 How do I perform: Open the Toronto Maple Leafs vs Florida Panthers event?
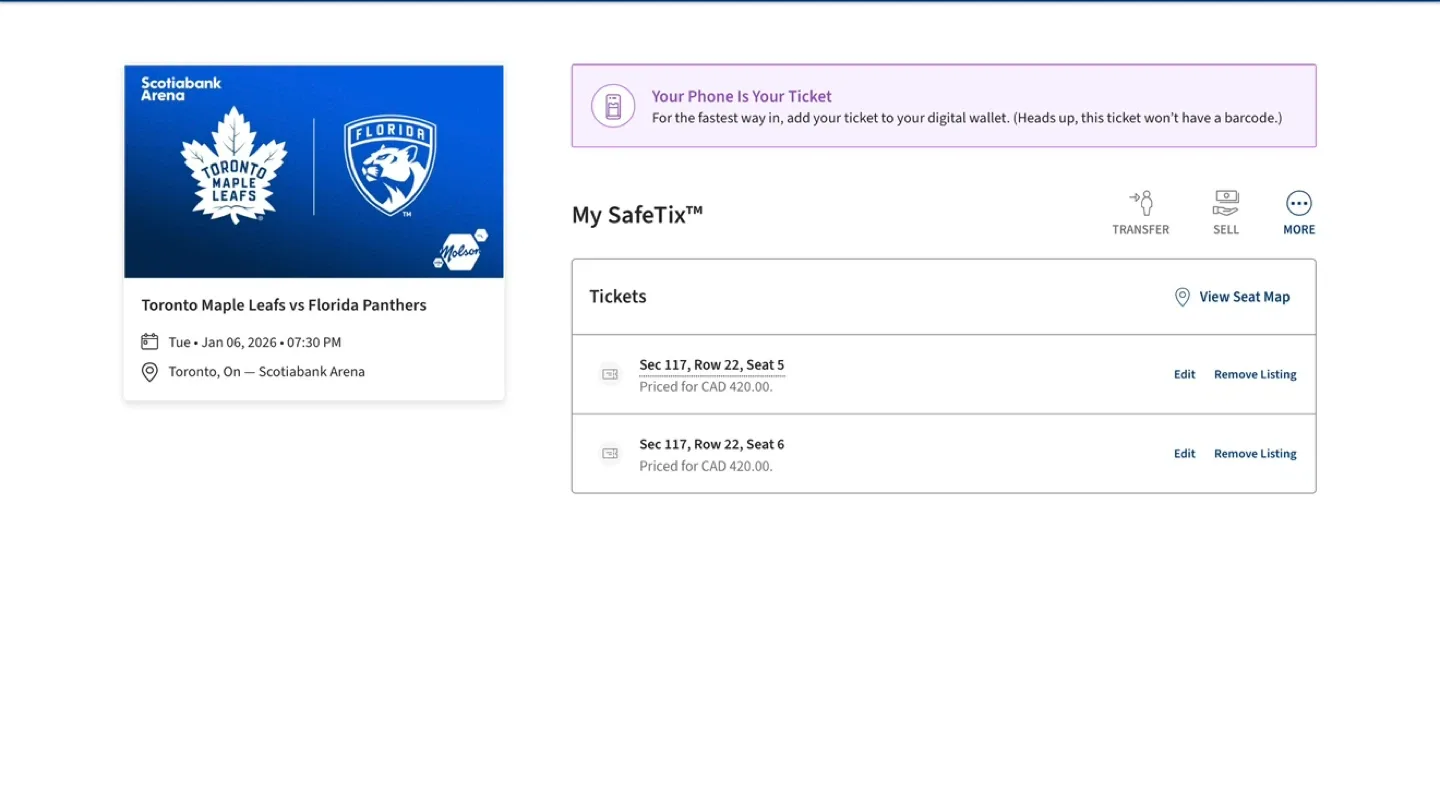click(x=283, y=304)
